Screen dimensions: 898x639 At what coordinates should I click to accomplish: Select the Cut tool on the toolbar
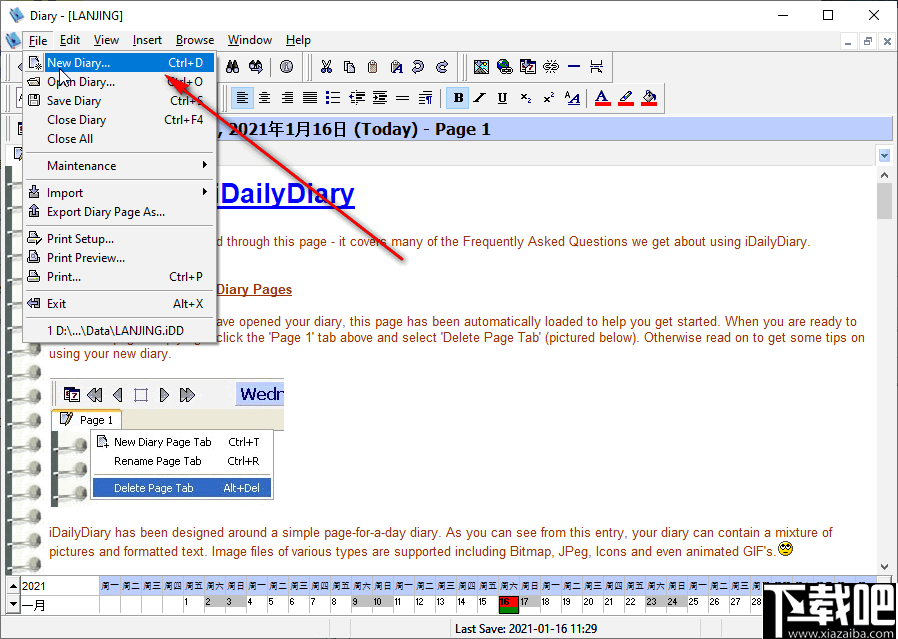(x=326, y=66)
